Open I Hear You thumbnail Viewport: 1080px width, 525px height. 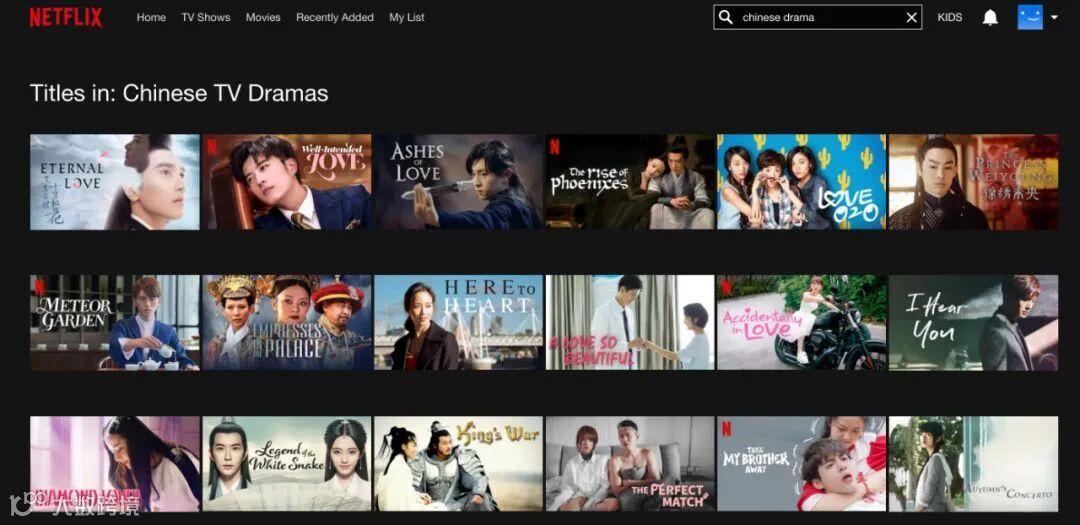974,322
